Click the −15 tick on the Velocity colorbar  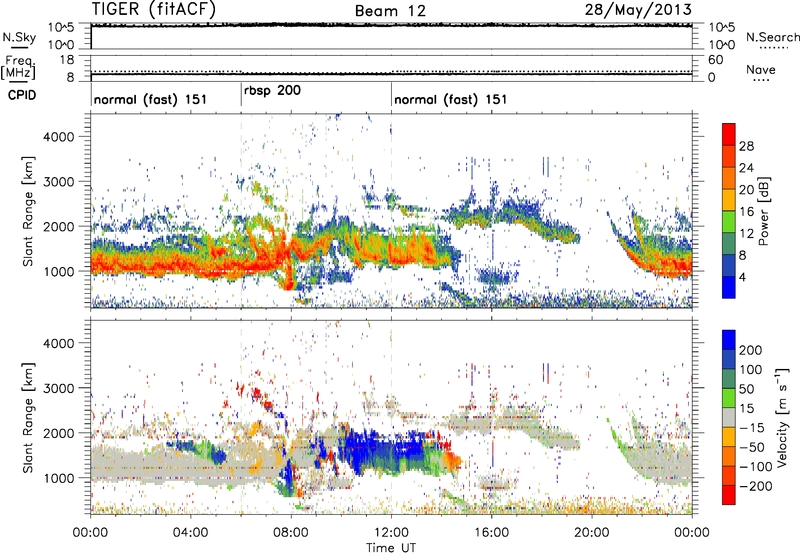(751, 427)
